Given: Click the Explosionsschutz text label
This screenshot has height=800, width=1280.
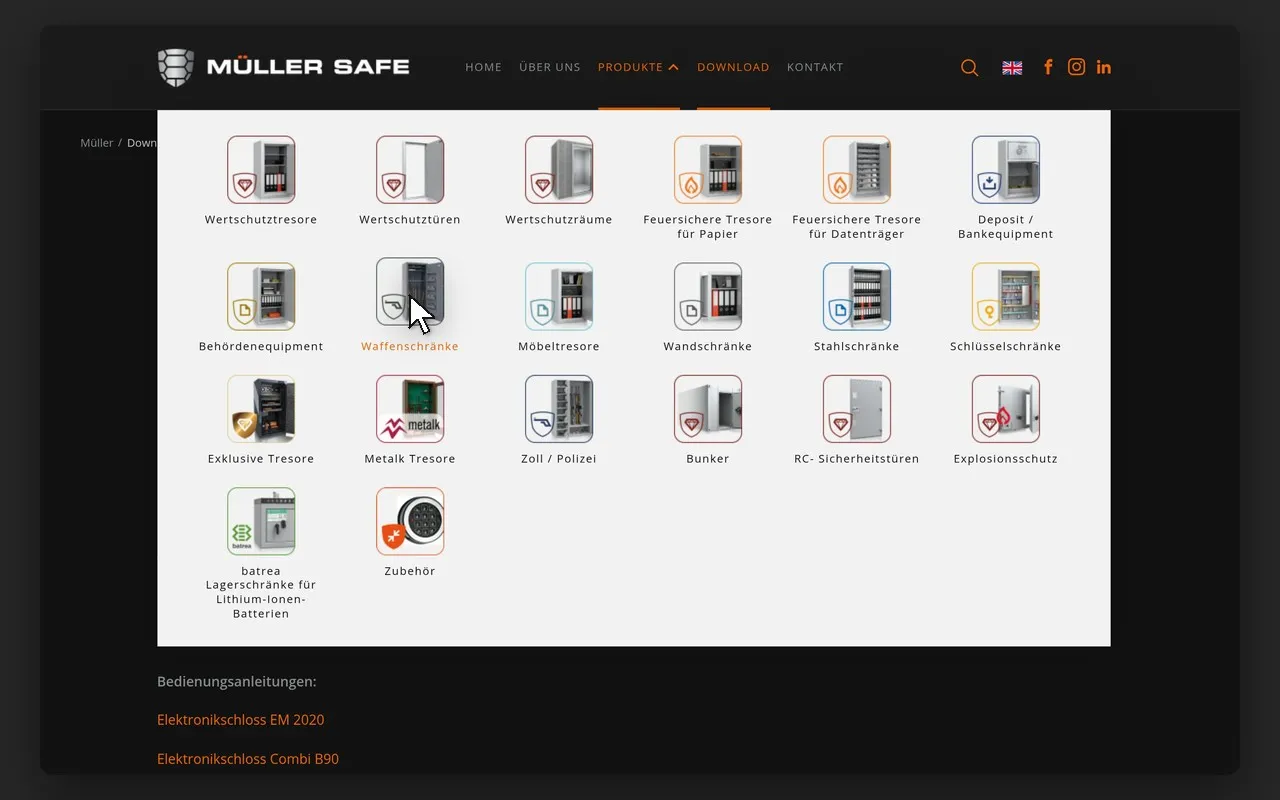Looking at the screenshot, I should [1006, 459].
